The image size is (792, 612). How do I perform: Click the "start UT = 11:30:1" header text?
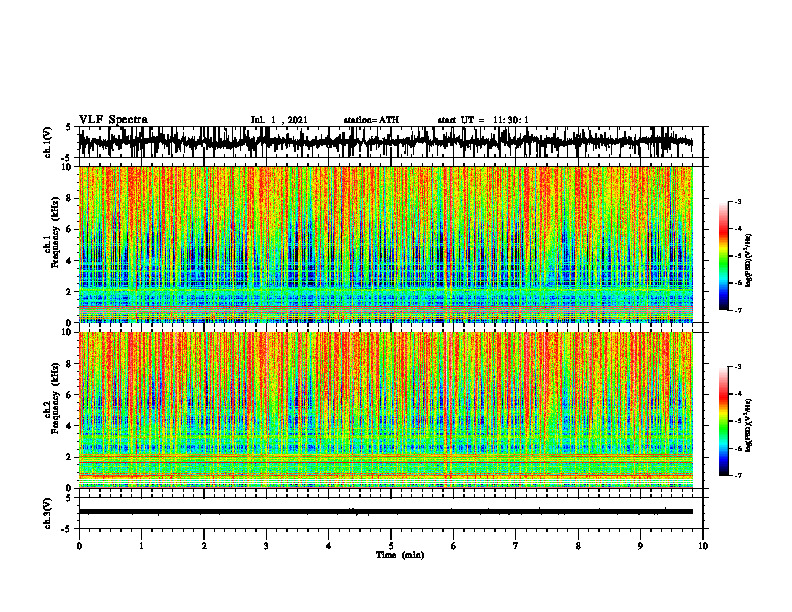point(483,120)
